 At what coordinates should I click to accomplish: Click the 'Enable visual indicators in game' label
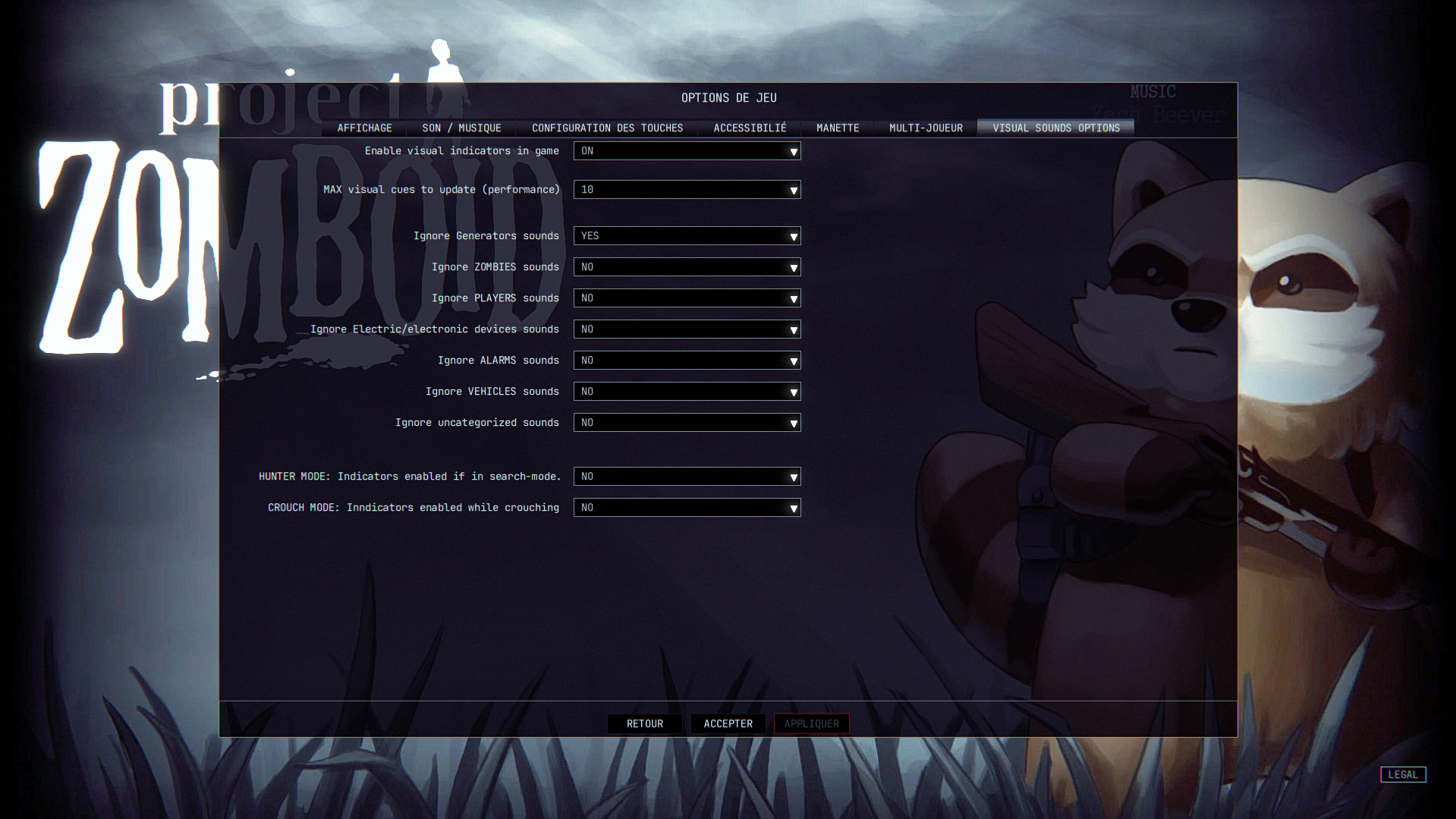click(462, 151)
